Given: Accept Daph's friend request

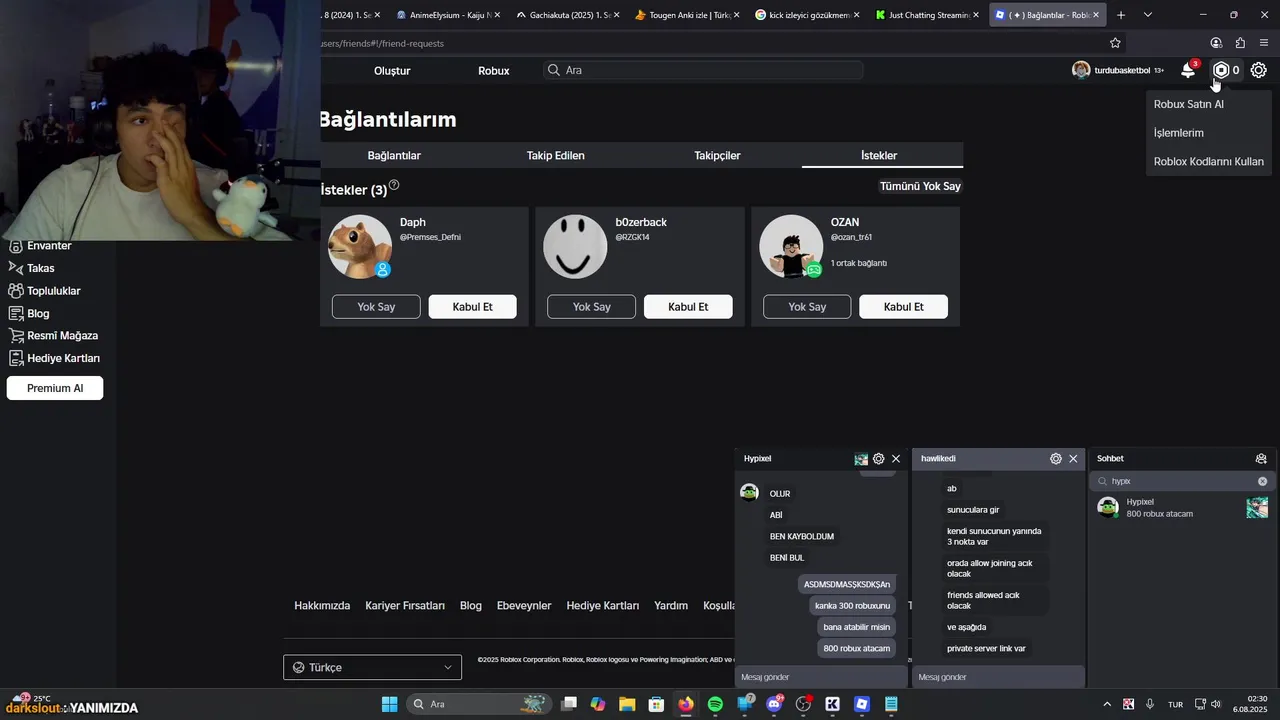Looking at the screenshot, I should (x=473, y=307).
